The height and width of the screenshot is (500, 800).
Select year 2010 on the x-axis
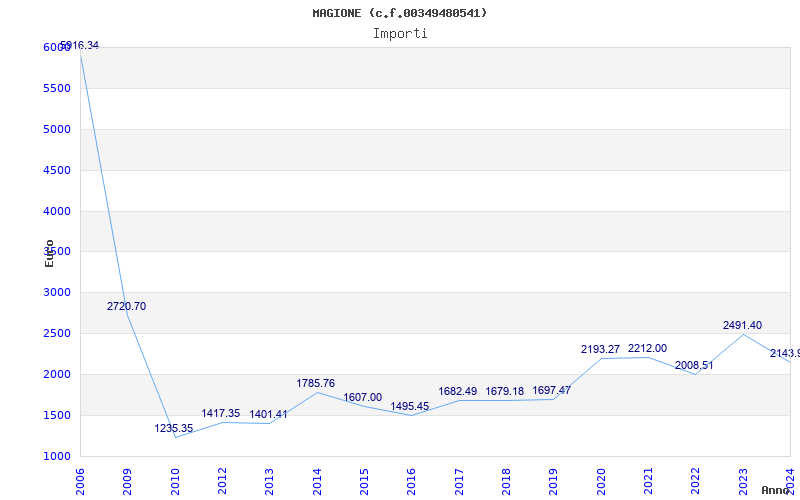[x=175, y=479]
